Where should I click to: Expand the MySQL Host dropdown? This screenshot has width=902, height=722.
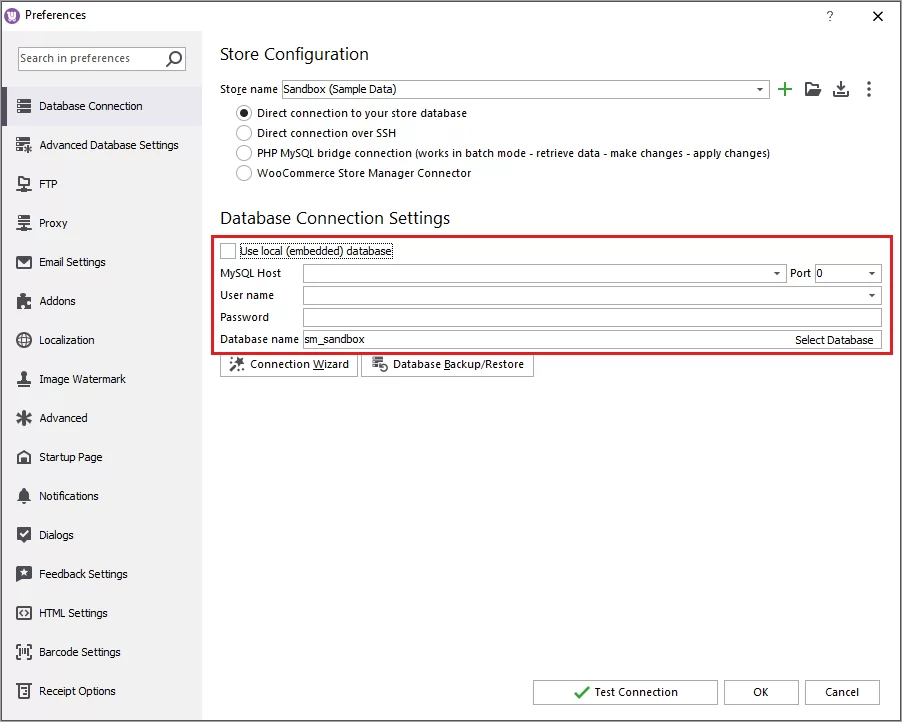pos(777,273)
